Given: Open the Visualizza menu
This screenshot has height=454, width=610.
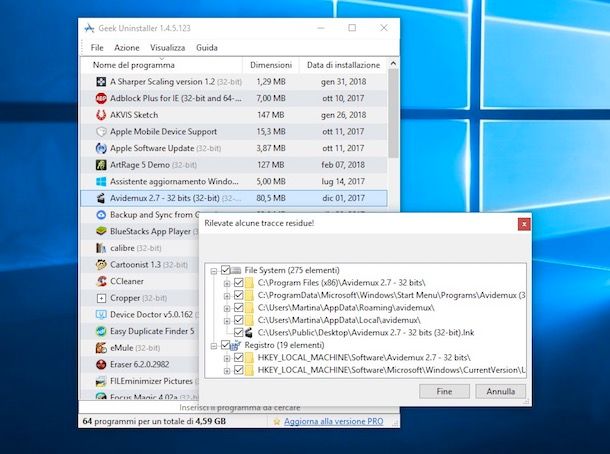Looking at the screenshot, I should click(167, 48).
